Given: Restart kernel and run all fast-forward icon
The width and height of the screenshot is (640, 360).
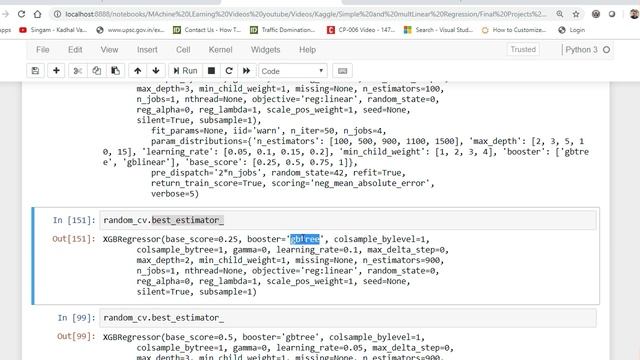Looking at the screenshot, I should click(247, 71).
